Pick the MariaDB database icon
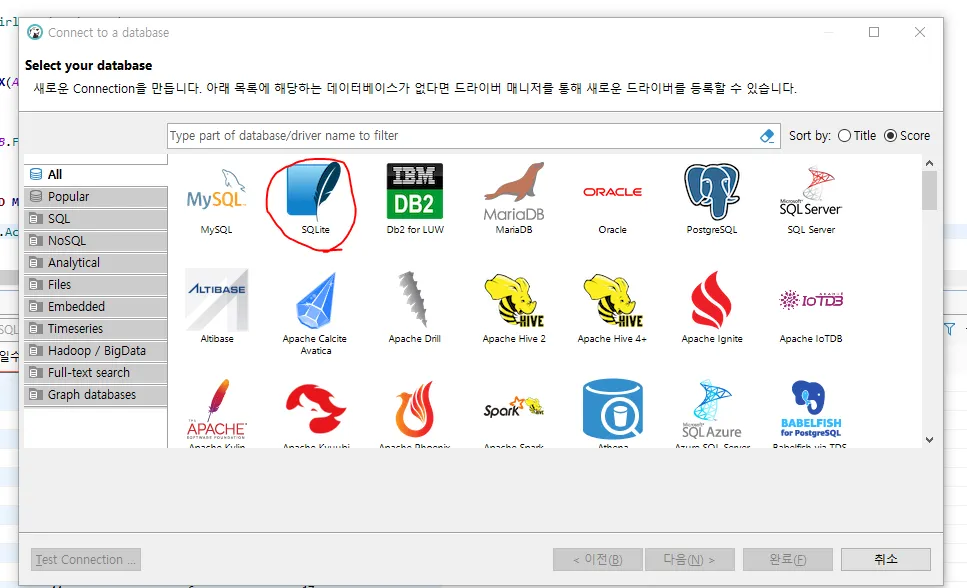 coord(514,191)
